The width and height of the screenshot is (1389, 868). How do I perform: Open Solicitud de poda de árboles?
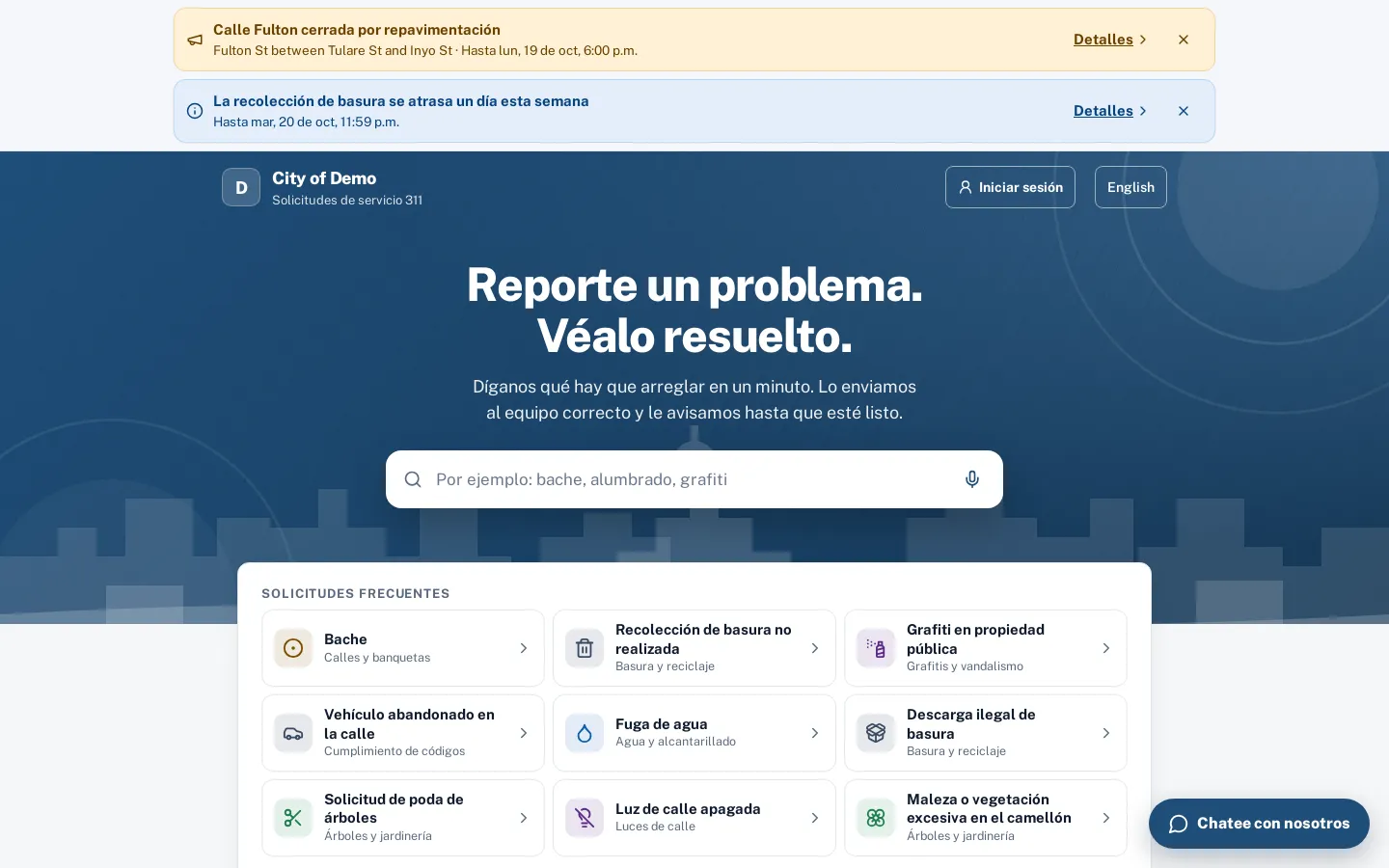point(403,818)
